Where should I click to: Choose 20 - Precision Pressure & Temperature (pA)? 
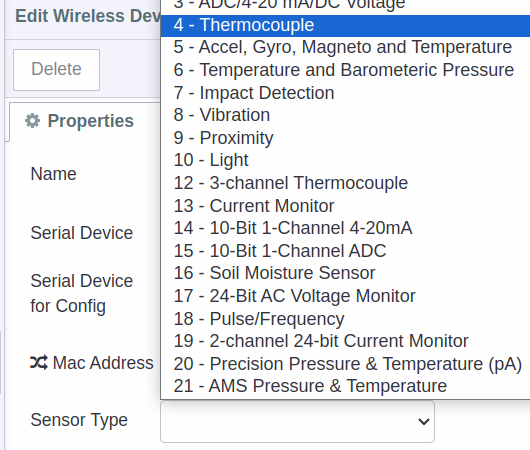pyautogui.click(x=345, y=364)
